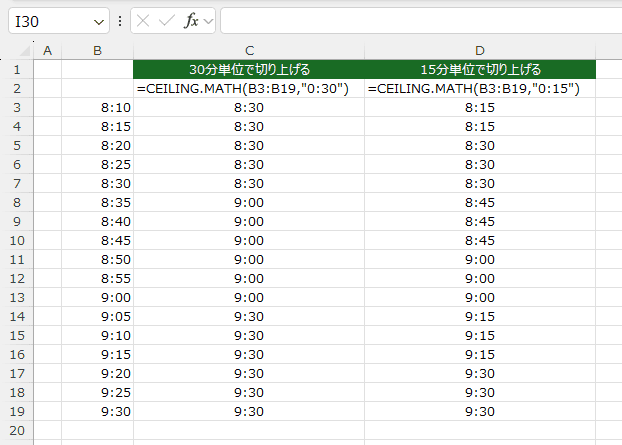This screenshot has height=445, width=622.
Task: Select column D header
Action: point(479,50)
